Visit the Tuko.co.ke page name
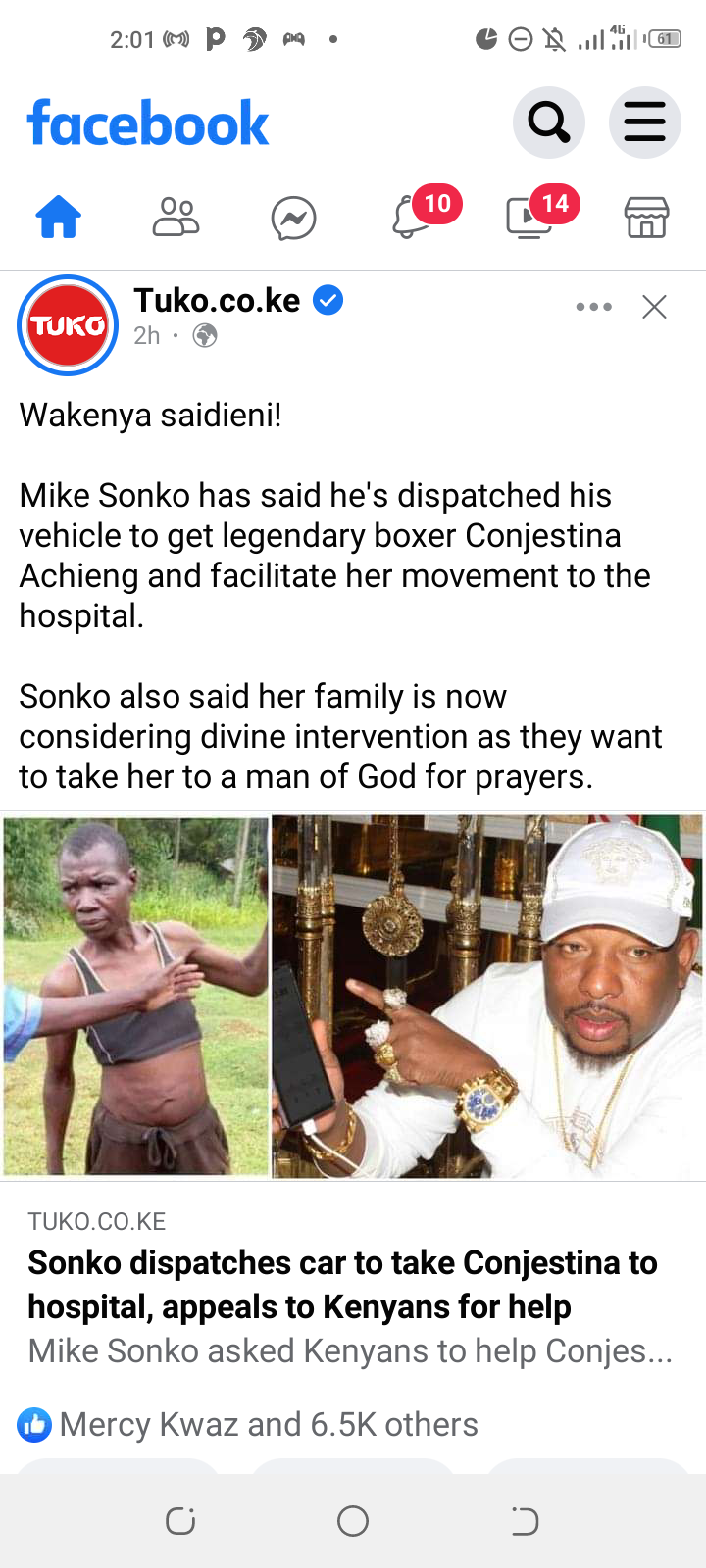 coord(217,300)
